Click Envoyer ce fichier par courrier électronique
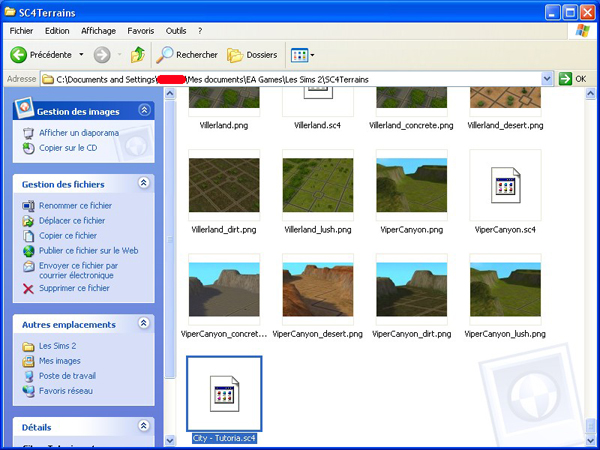 (x=78, y=270)
